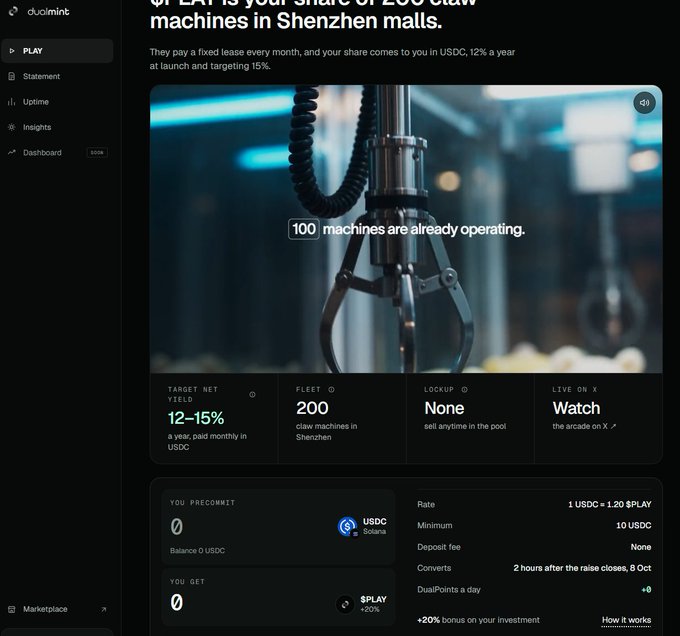This screenshot has width=680, height=636.
Task: Select the USDC Solana token label
Action: coord(375,526)
